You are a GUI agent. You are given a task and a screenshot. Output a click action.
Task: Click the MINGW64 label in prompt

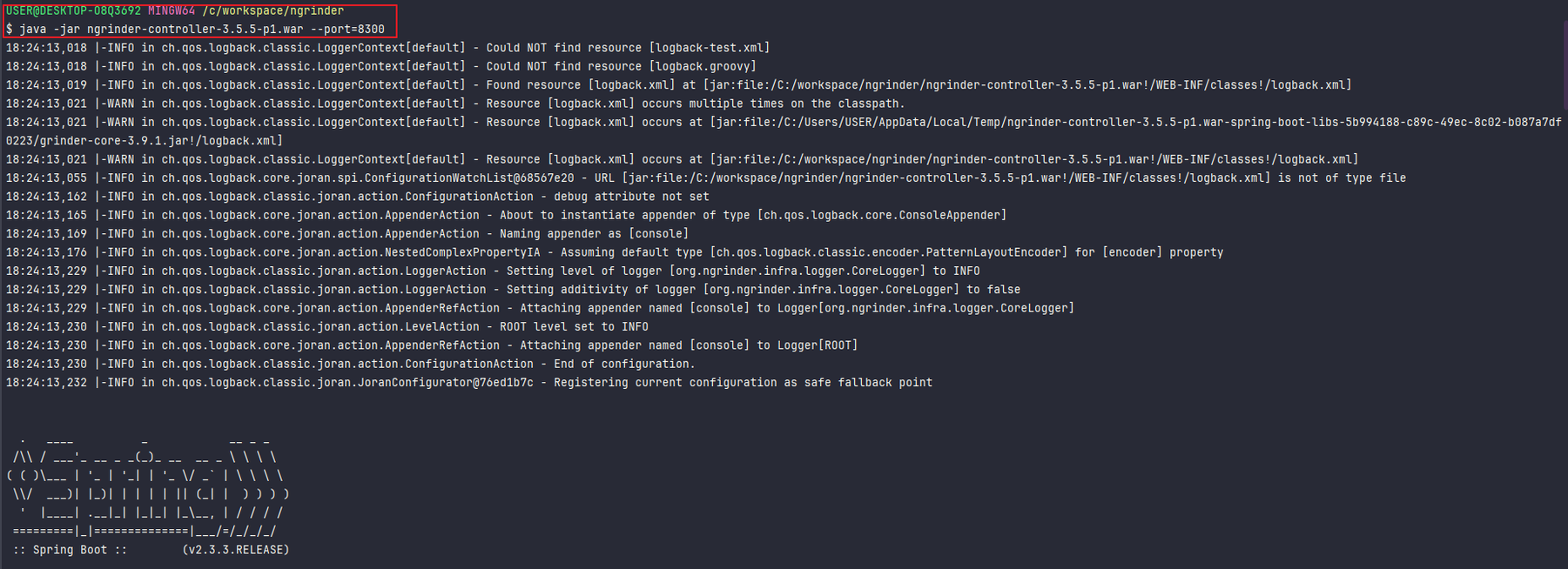click(x=172, y=11)
